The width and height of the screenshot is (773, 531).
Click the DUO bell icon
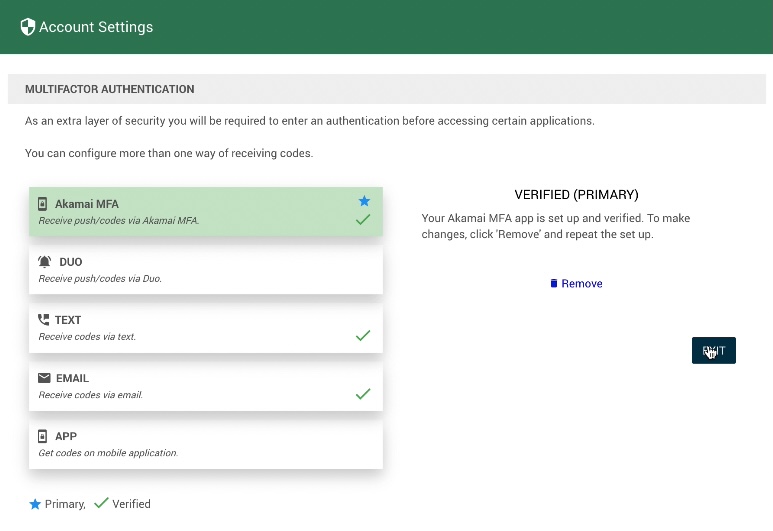44,262
